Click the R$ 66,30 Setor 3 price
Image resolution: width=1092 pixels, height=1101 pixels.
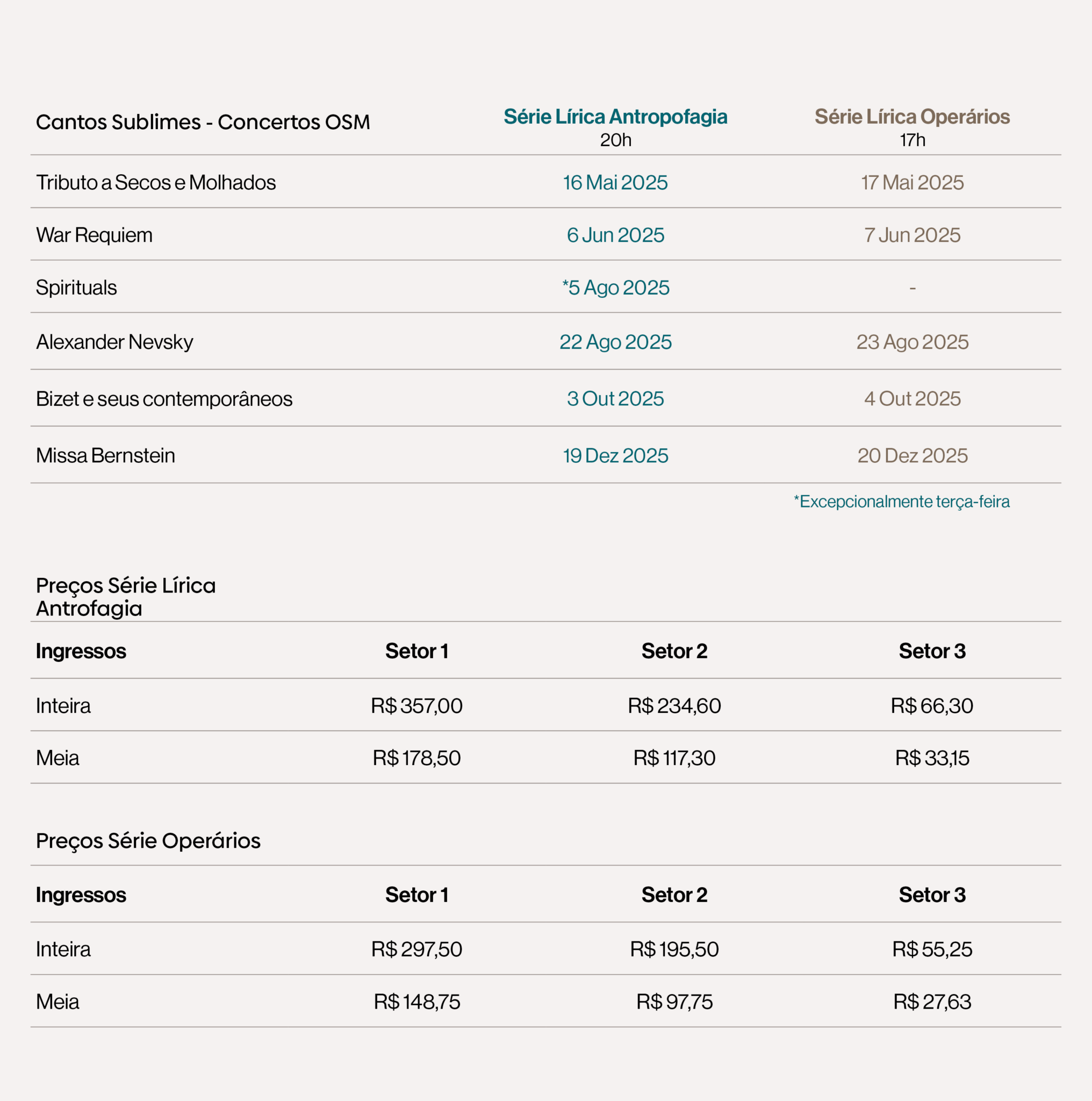click(932, 706)
